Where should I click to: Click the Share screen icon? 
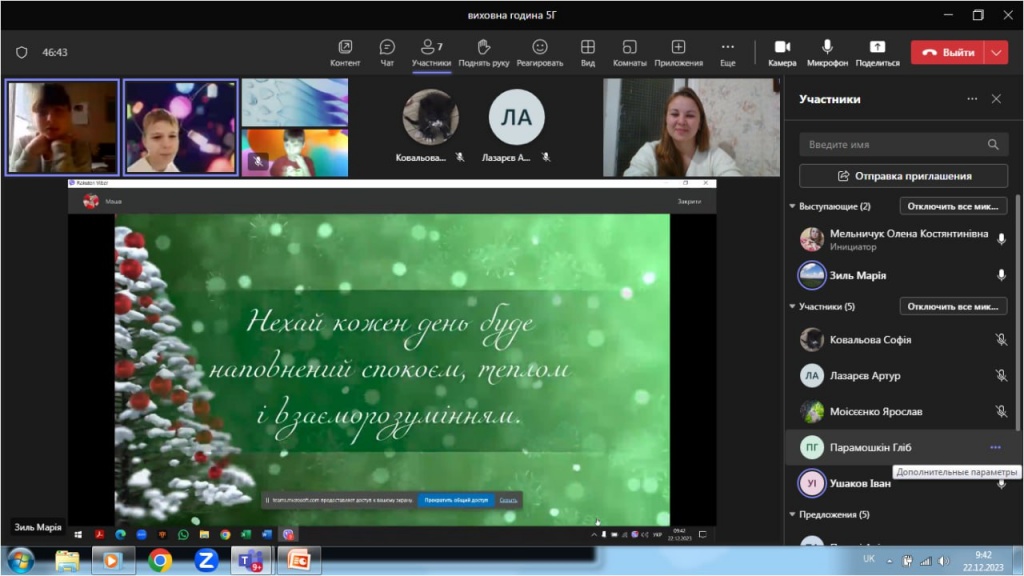click(x=877, y=47)
